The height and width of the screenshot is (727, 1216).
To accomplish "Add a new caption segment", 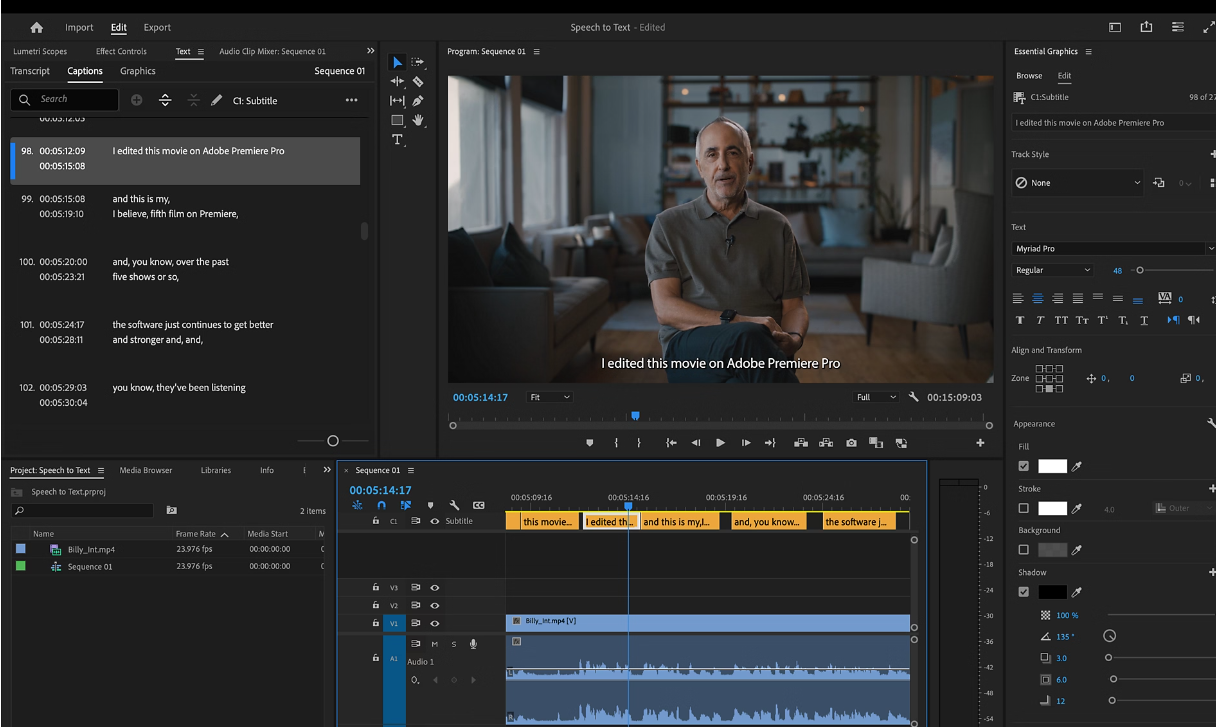I will [137, 100].
